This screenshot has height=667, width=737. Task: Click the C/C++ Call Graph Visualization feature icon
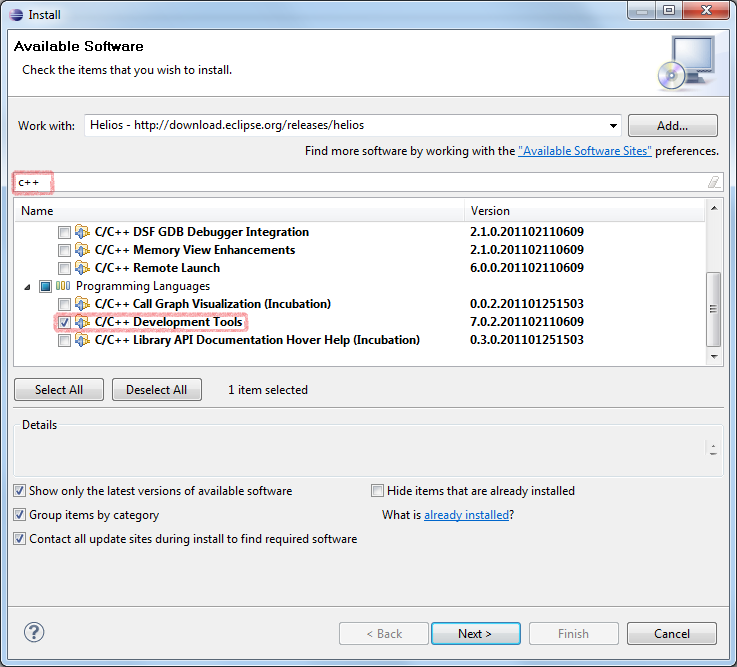pyautogui.click(x=82, y=304)
